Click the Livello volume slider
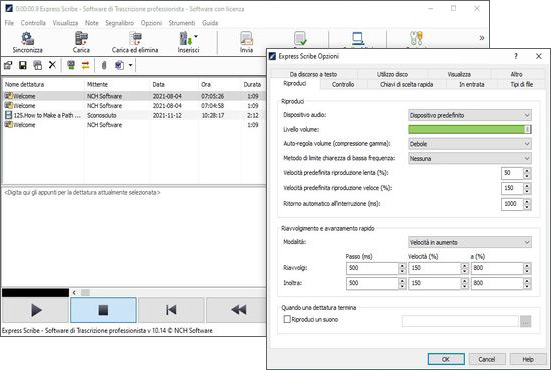551x370 pixels. [470, 129]
